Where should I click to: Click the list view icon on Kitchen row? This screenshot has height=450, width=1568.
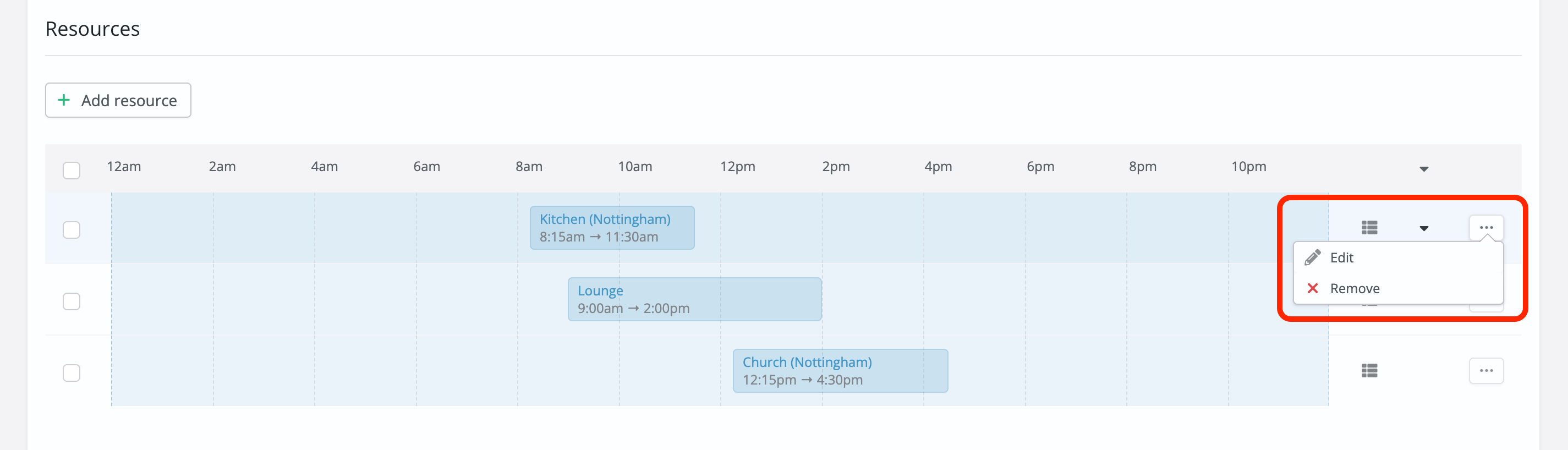[x=1369, y=227]
